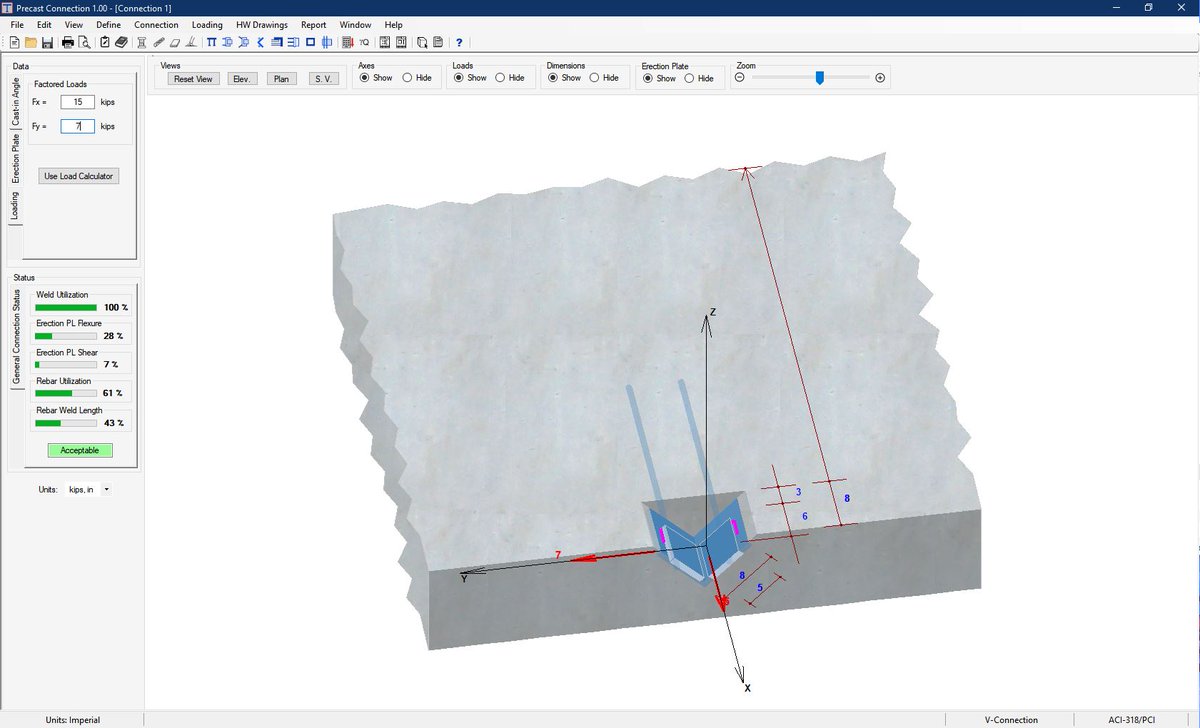This screenshot has width=1200, height=728.
Task: Click the blue Help question mark icon
Action: point(458,42)
